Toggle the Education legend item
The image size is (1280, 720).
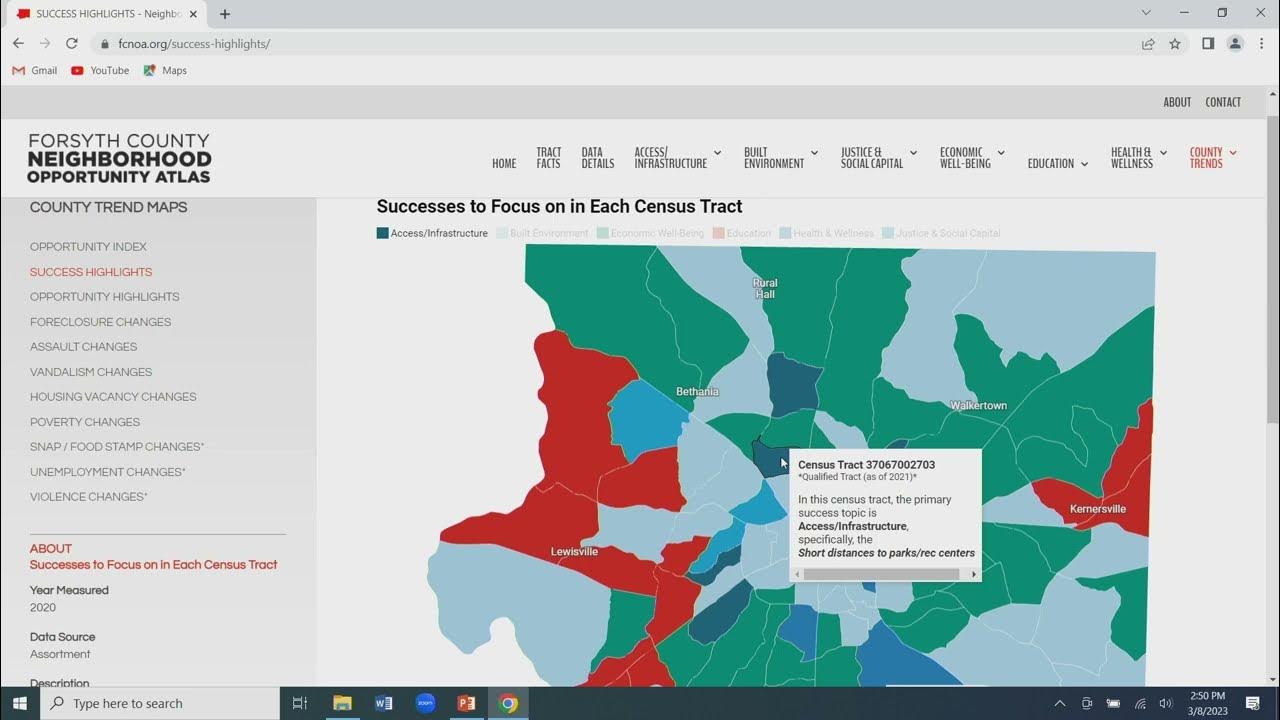[742, 233]
